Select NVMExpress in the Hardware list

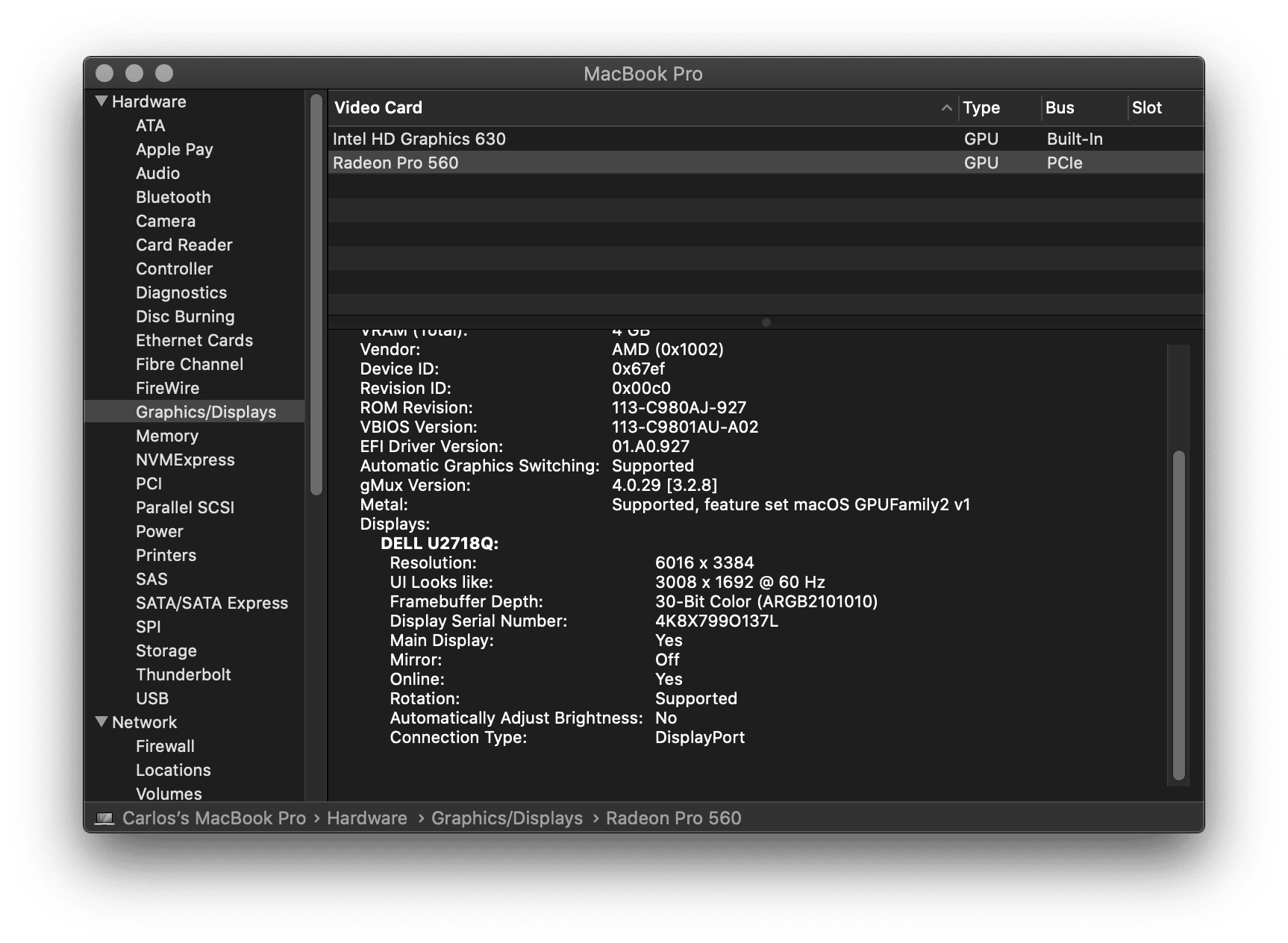point(185,459)
